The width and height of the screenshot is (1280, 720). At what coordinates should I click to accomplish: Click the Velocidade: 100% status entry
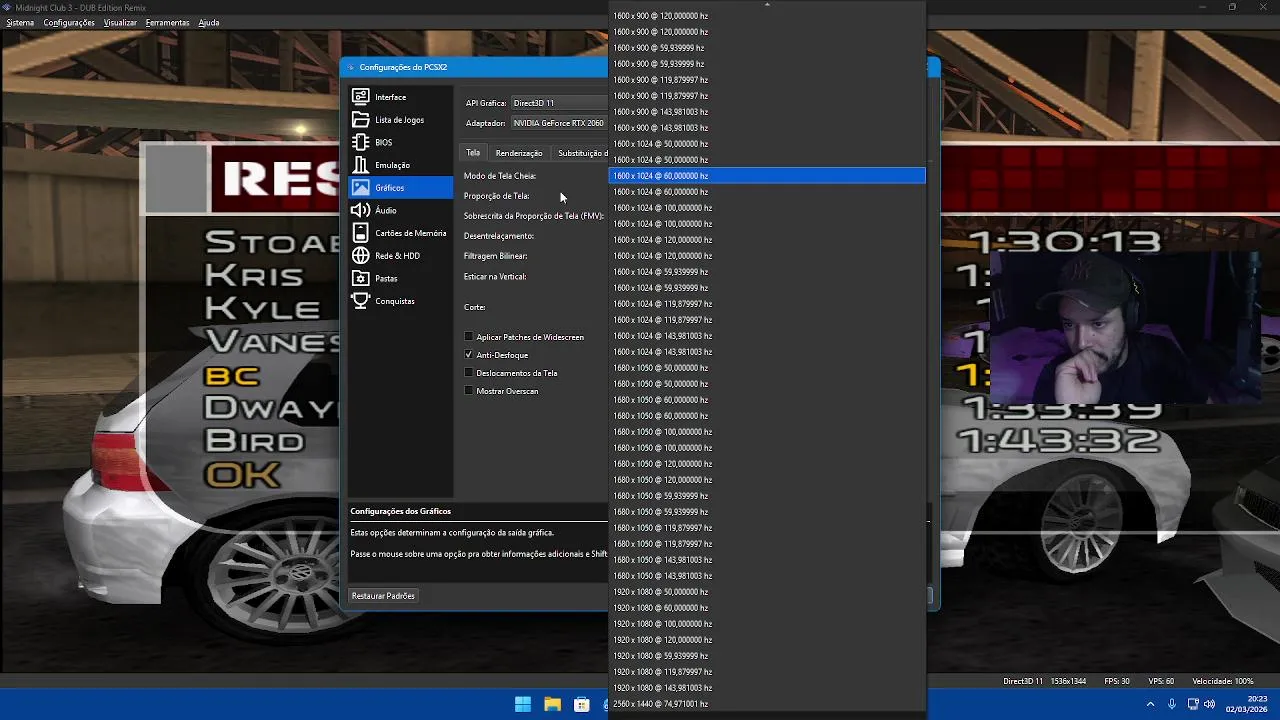point(1223,681)
